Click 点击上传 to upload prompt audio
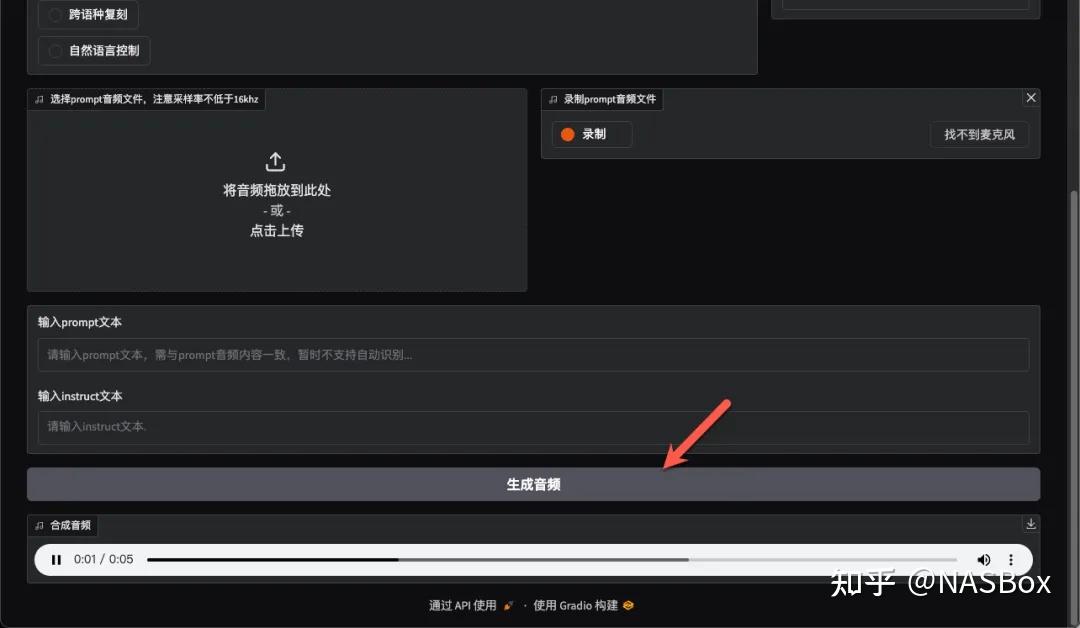The width and height of the screenshot is (1080, 628). click(277, 231)
